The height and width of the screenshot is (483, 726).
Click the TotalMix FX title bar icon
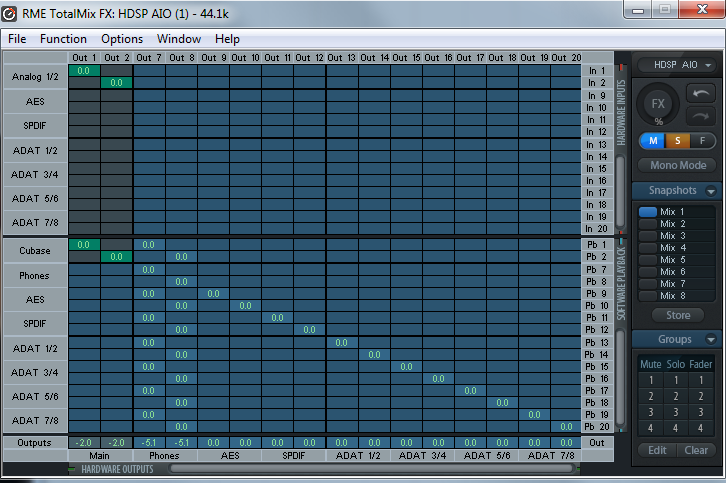tap(8, 14)
